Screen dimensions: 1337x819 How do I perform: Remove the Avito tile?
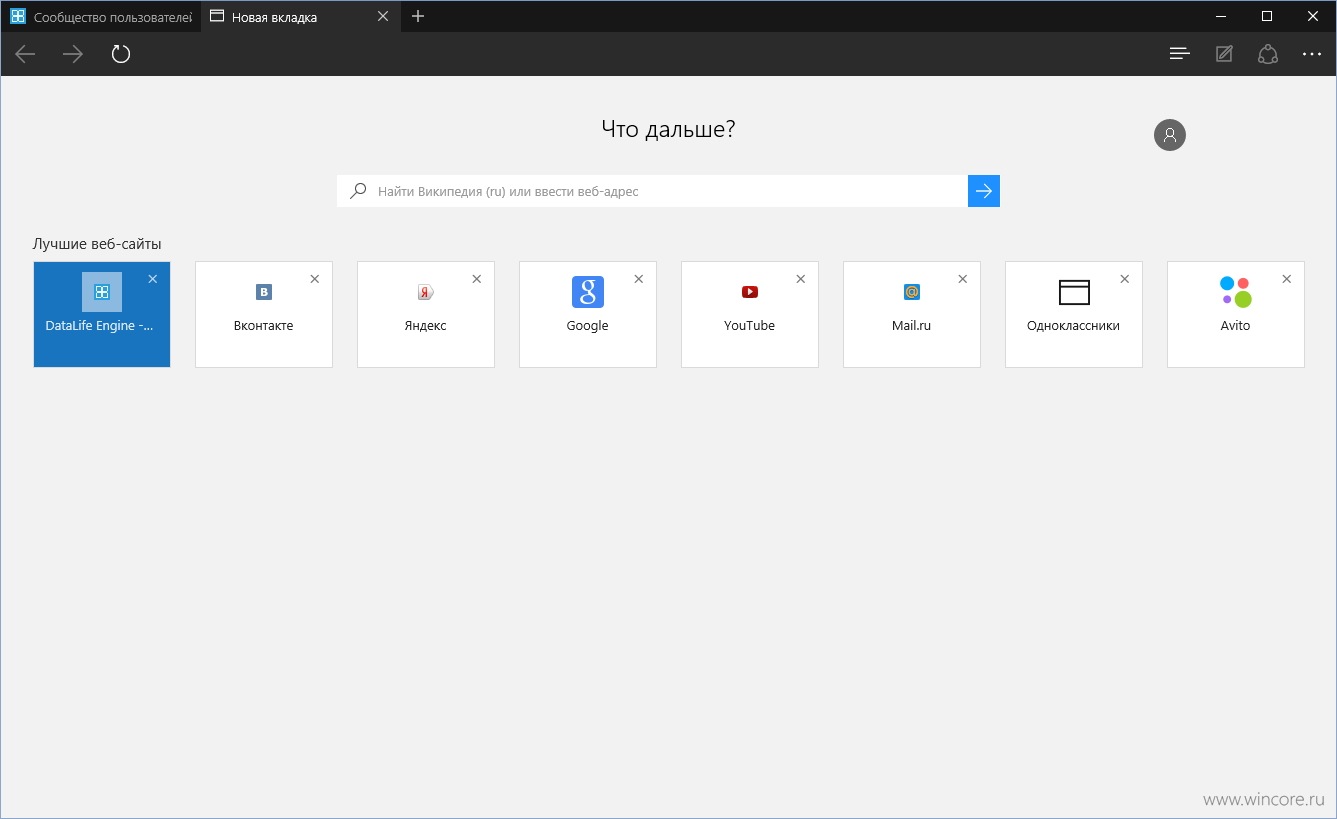pyautogui.click(x=1287, y=279)
